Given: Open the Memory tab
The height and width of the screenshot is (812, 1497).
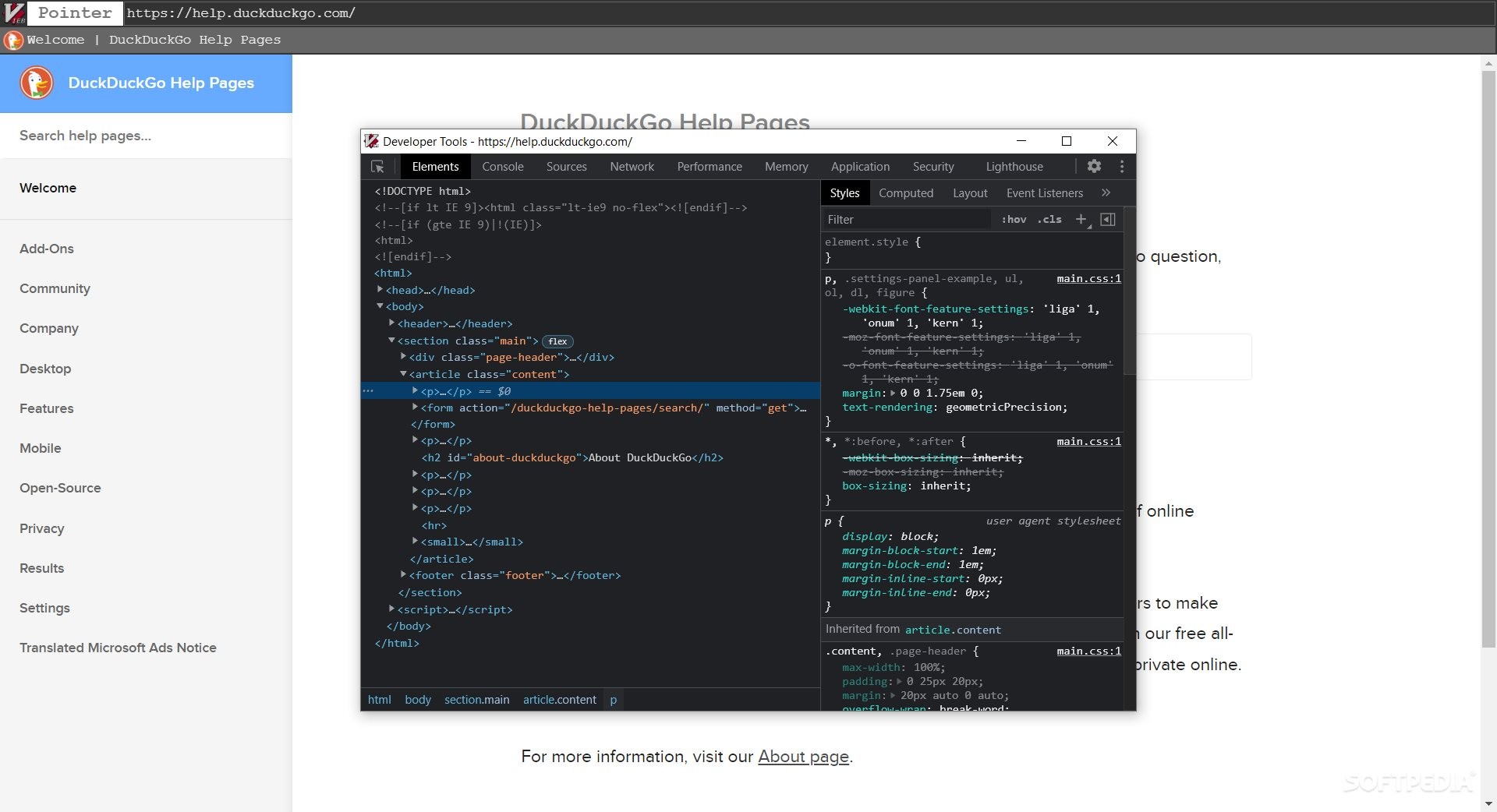Looking at the screenshot, I should (x=787, y=167).
